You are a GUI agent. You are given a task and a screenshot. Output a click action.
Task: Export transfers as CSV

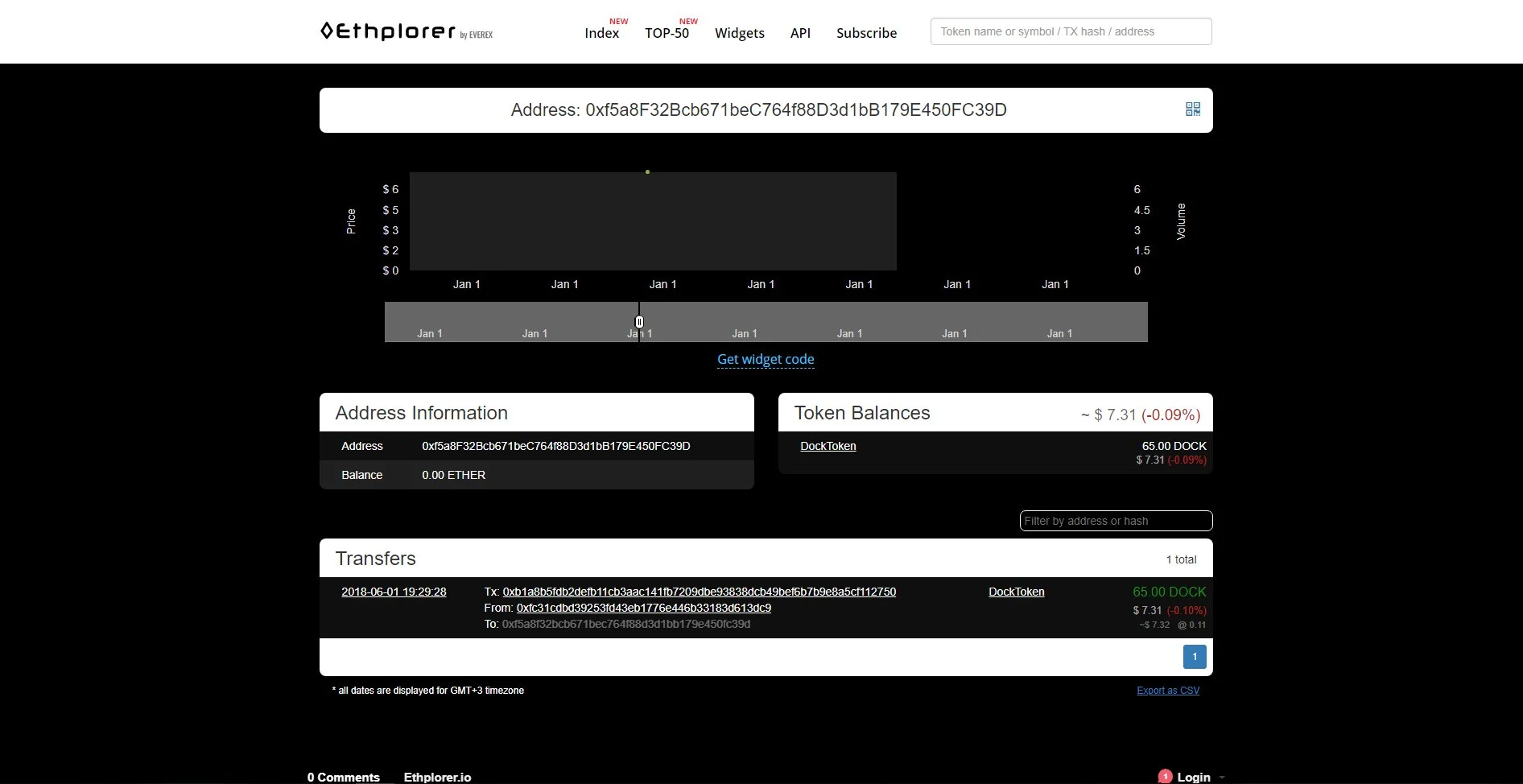tap(1168, 691)
